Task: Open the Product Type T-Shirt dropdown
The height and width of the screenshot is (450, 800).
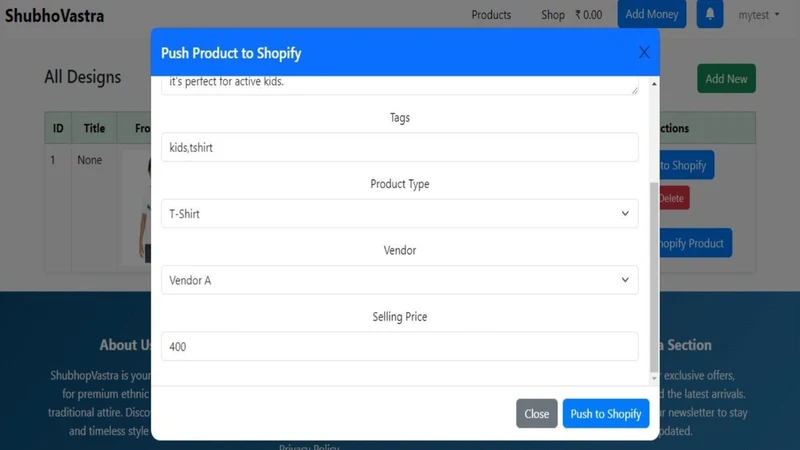Action: tap(399, 213)
